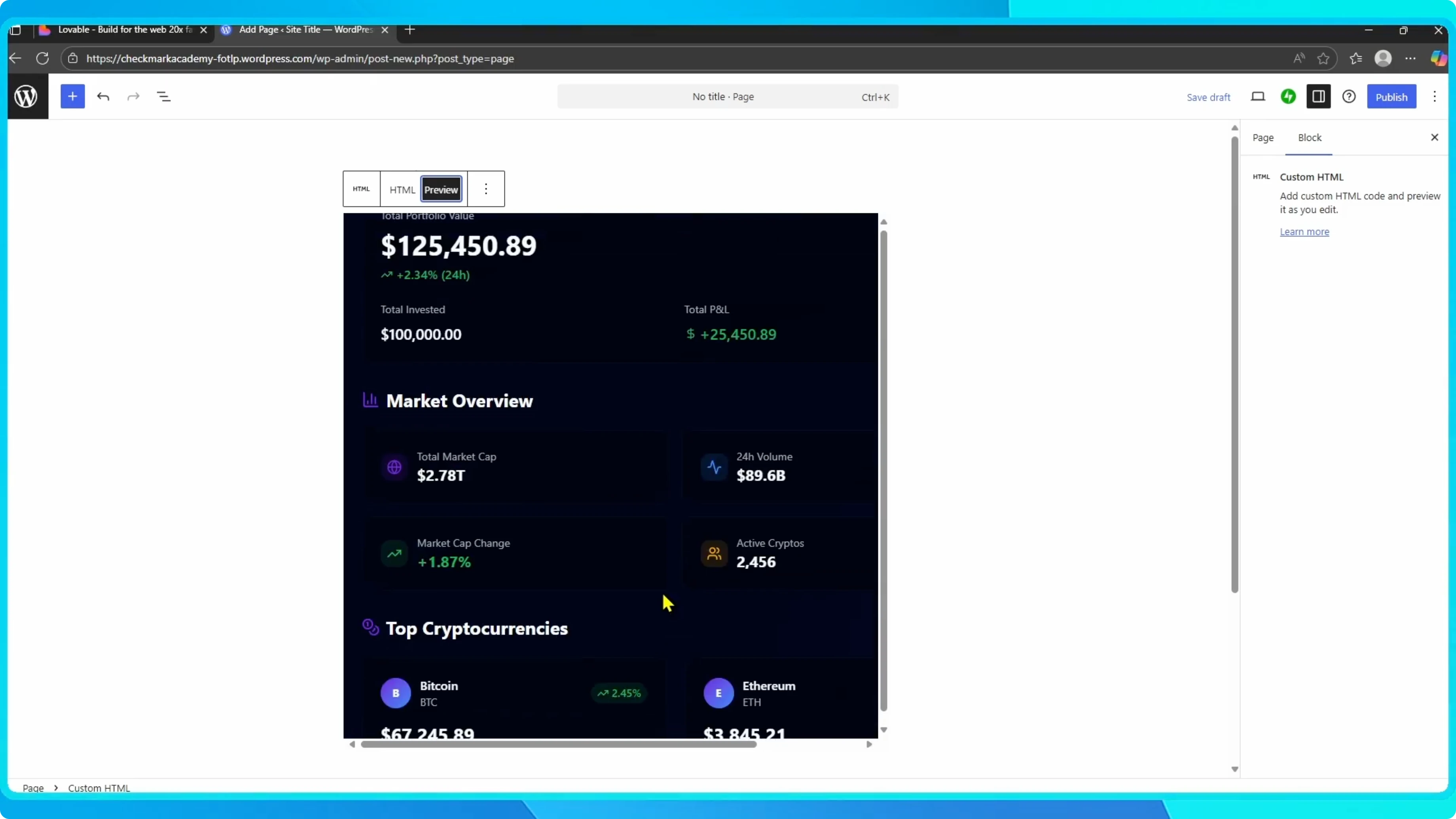This screenshot has width=1456, height=819.
Task: Open the No title Page command palette
Action: tap(728, 97)
